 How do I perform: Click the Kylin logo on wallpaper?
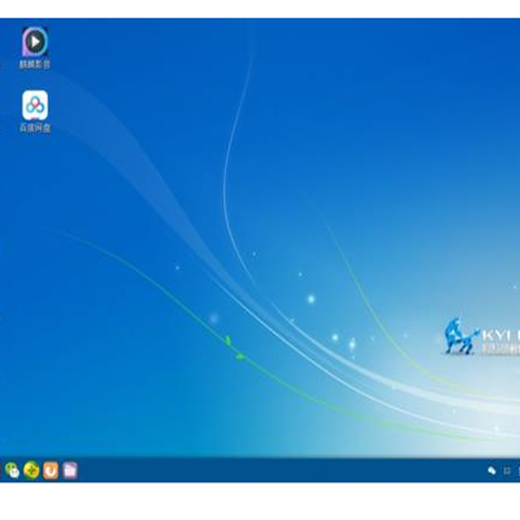[x=461, y=336]
